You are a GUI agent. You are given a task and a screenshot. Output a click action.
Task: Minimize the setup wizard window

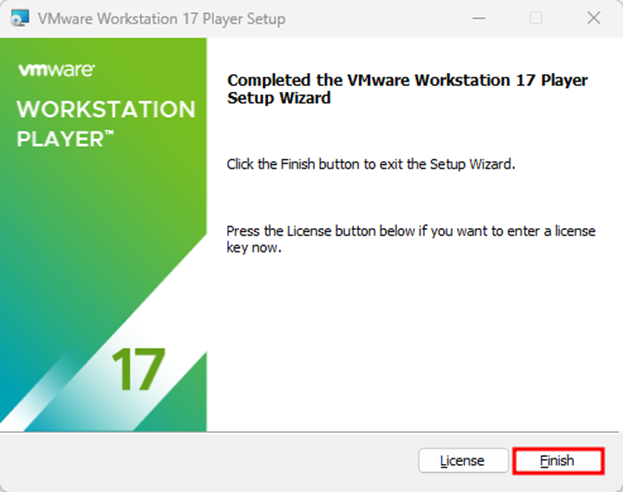(479, 18)
